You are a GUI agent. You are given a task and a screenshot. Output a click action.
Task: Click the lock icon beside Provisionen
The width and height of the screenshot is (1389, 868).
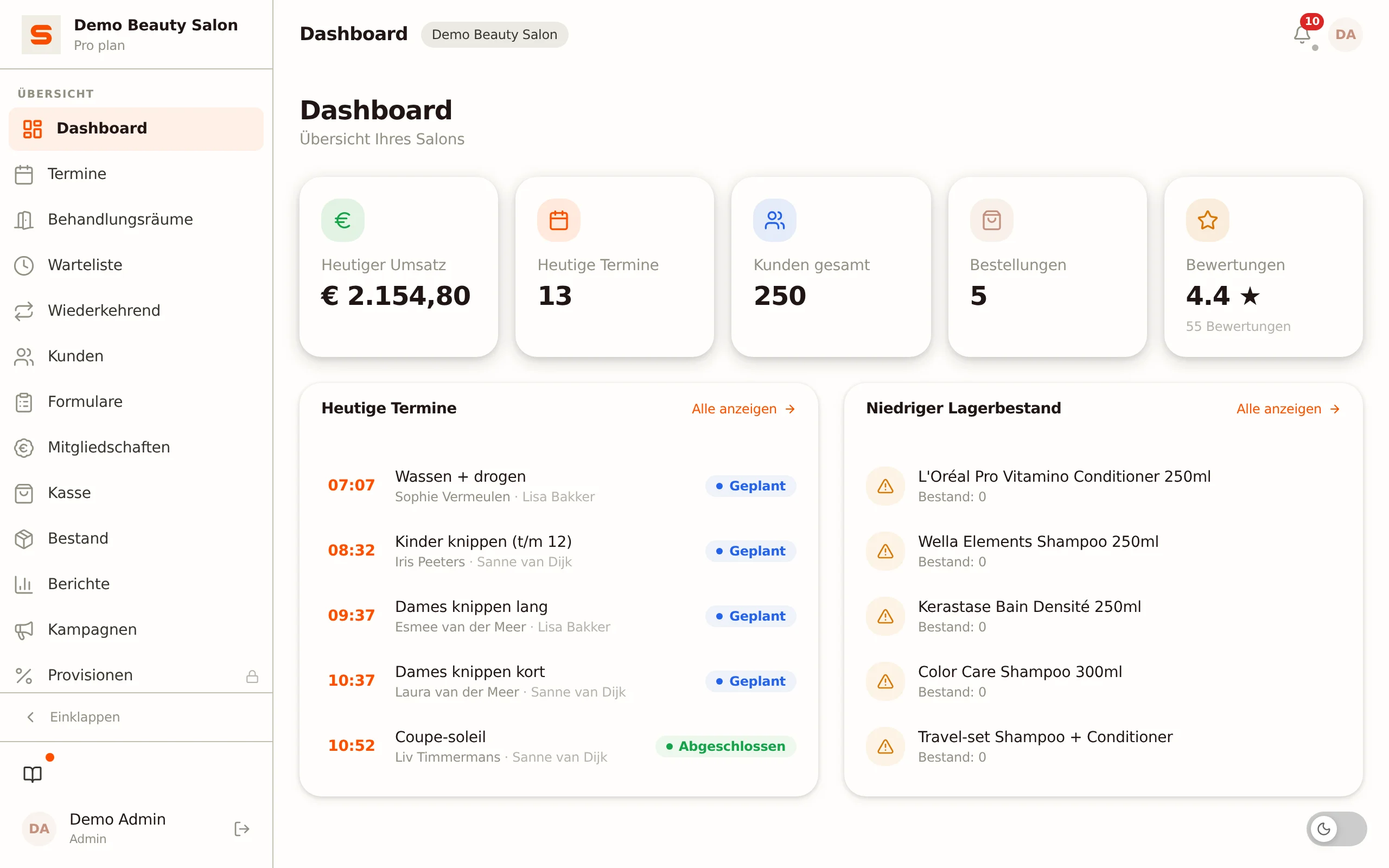[x=252, y=676]
